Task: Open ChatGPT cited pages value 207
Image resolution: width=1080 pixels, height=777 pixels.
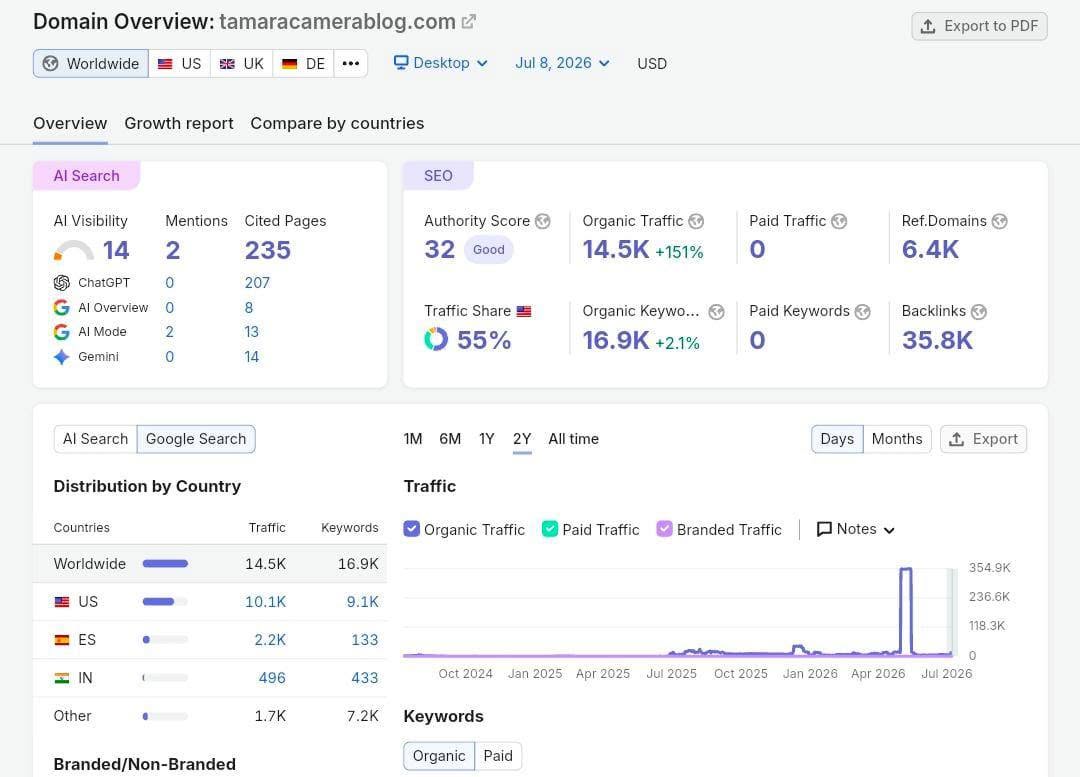Action: [x=257, y=282]
